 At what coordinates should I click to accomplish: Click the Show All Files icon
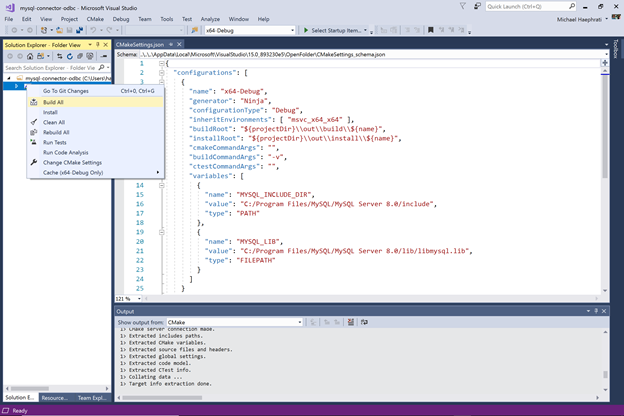point(90,56)
